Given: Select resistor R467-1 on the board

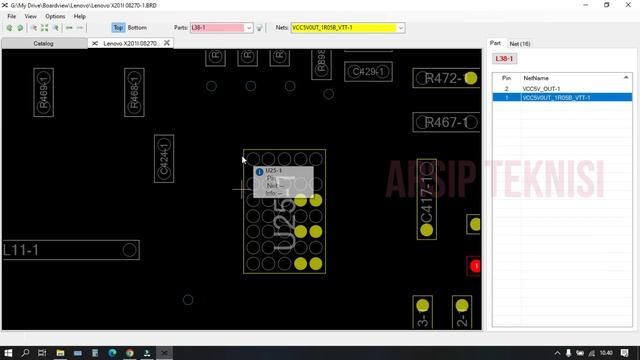Looking at the screenshot, I should [447, 122].
